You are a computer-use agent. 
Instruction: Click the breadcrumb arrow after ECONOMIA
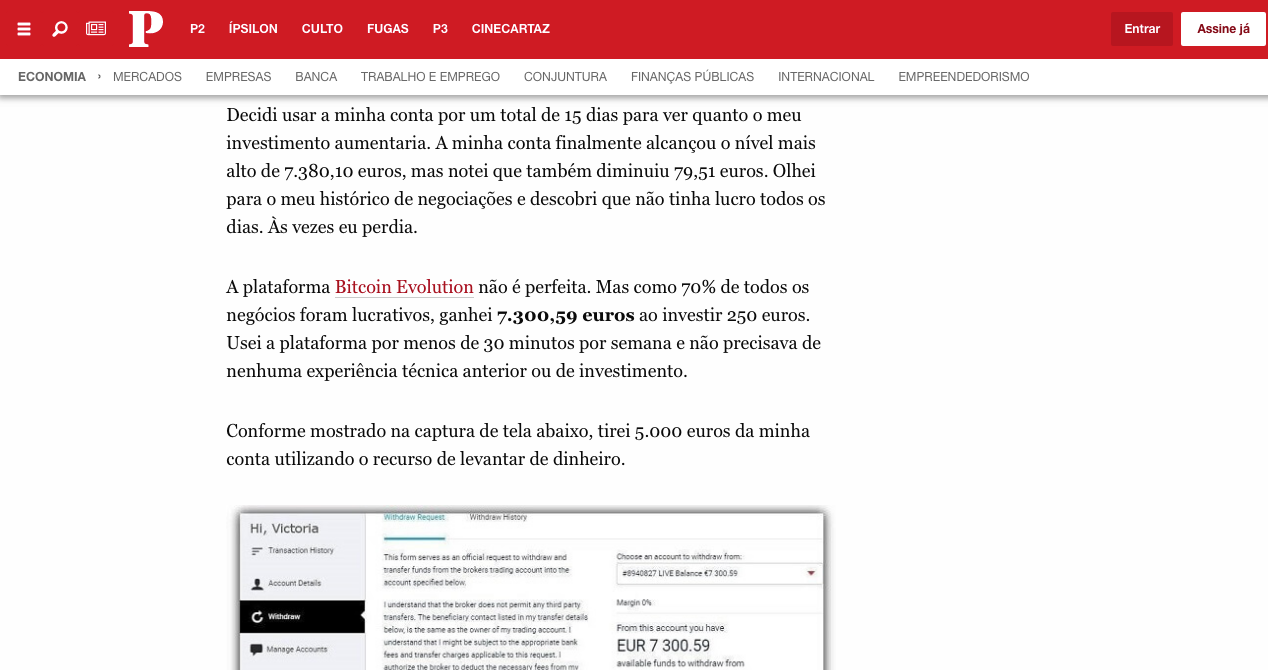click(99, 76)
